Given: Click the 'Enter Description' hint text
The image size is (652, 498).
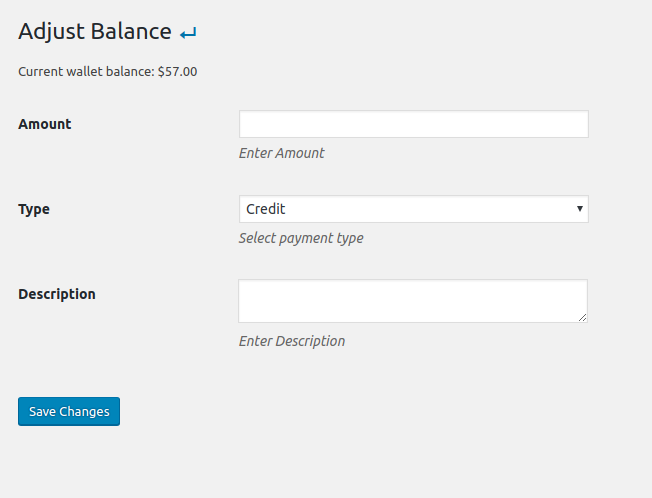Looking at the screenshot, I should coord(292,341).
